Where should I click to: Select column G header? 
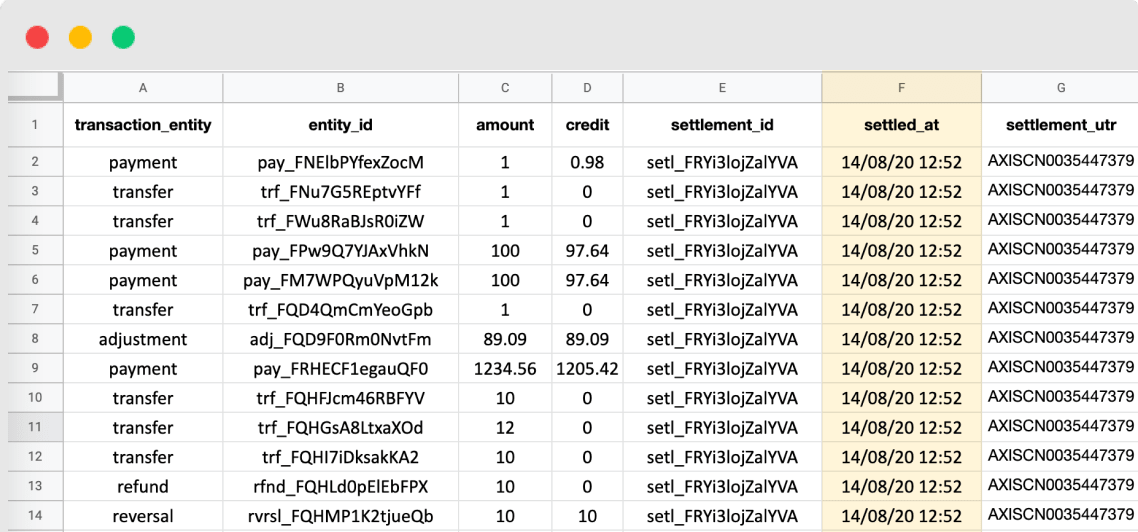click(x=1060, y=88)
